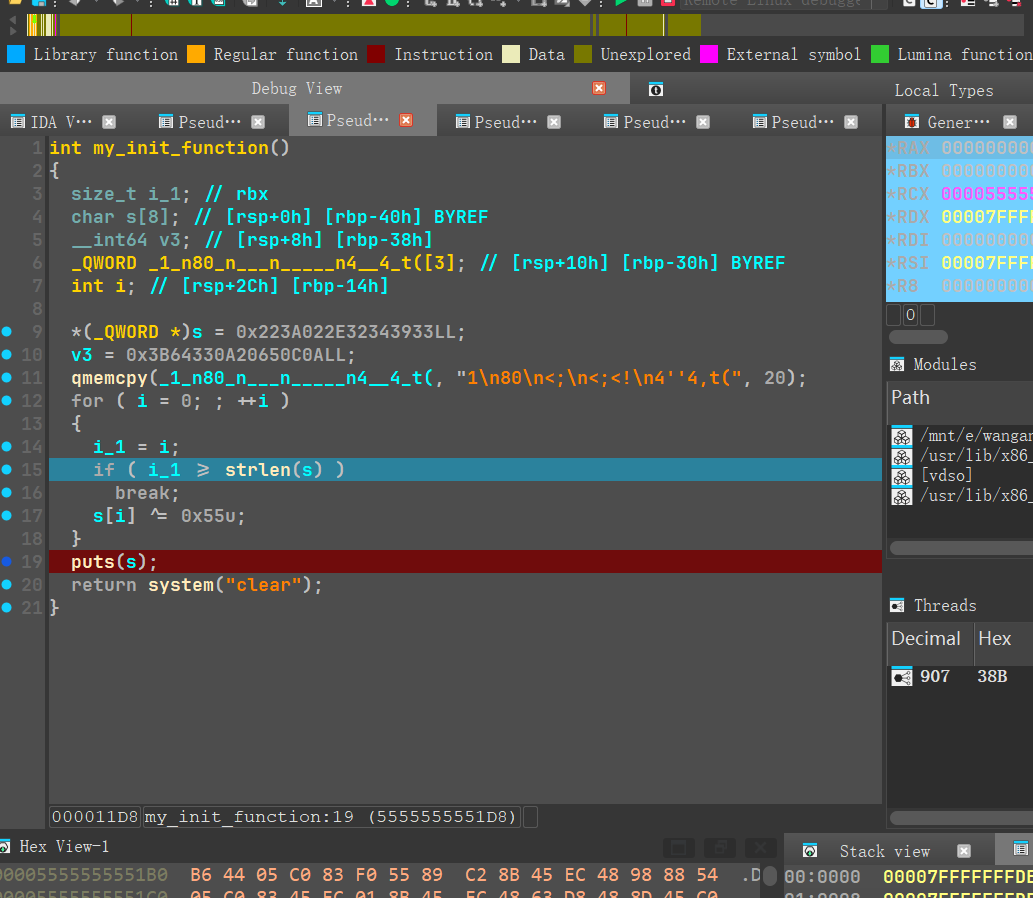The image size is (1033, 898).
Task: Switch to the IDA View tab
Action: pyautogui.click(x=60, y=122)
